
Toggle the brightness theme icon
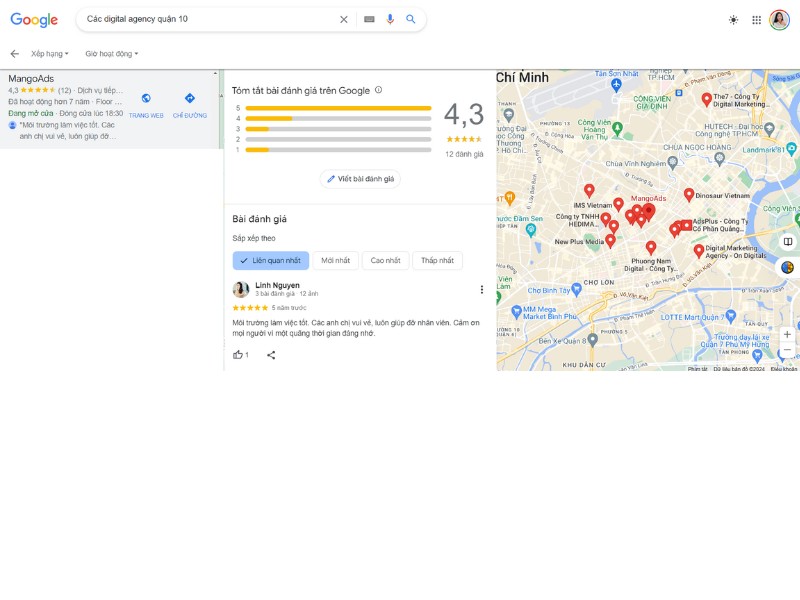coord(733,20)
